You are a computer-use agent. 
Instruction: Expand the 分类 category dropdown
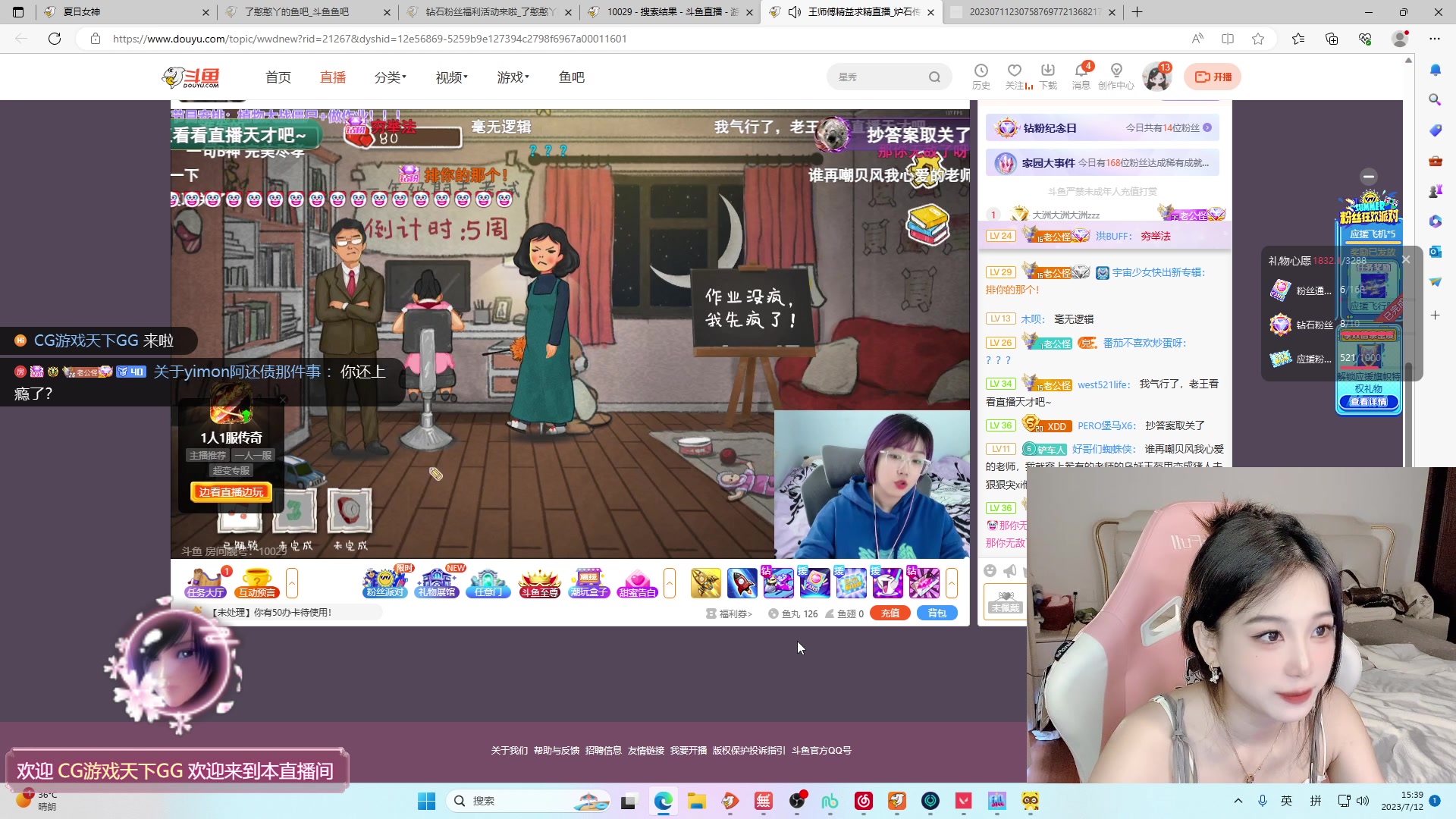391,77
